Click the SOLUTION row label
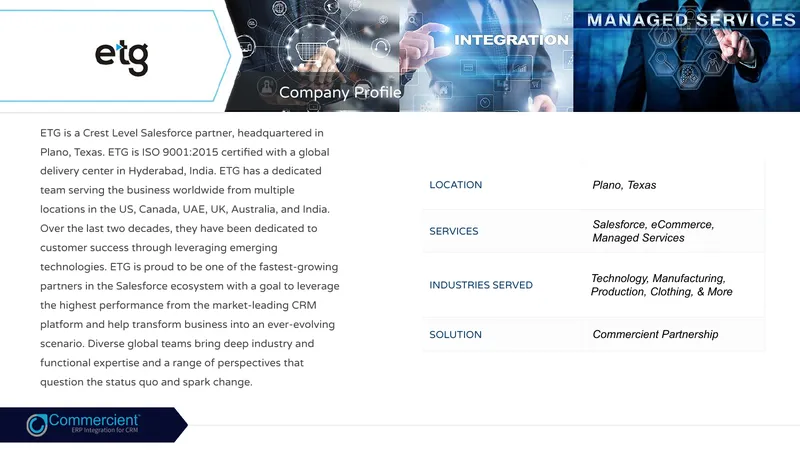 [x=455, y=335]
